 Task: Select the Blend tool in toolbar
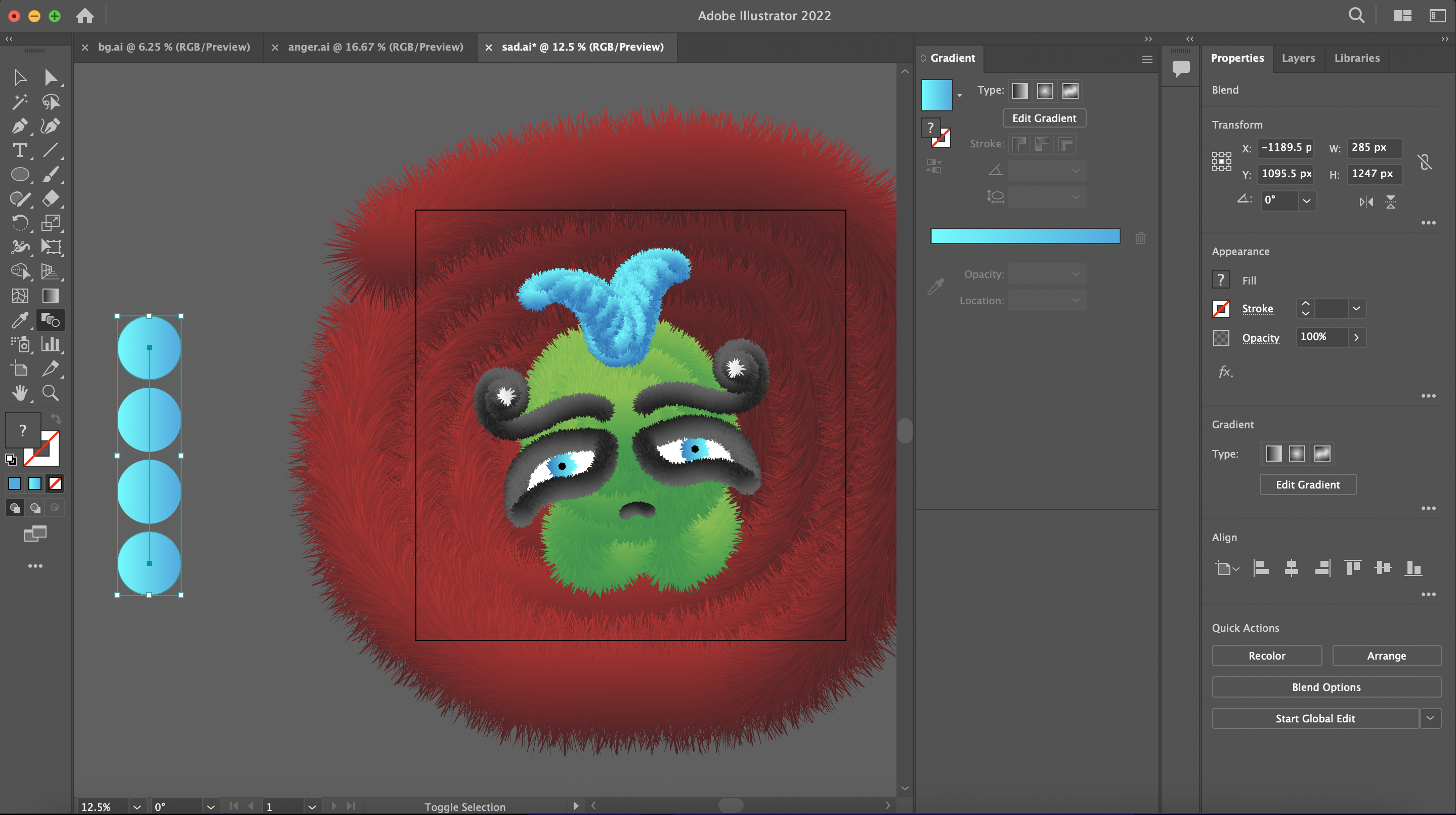(51, 320)
